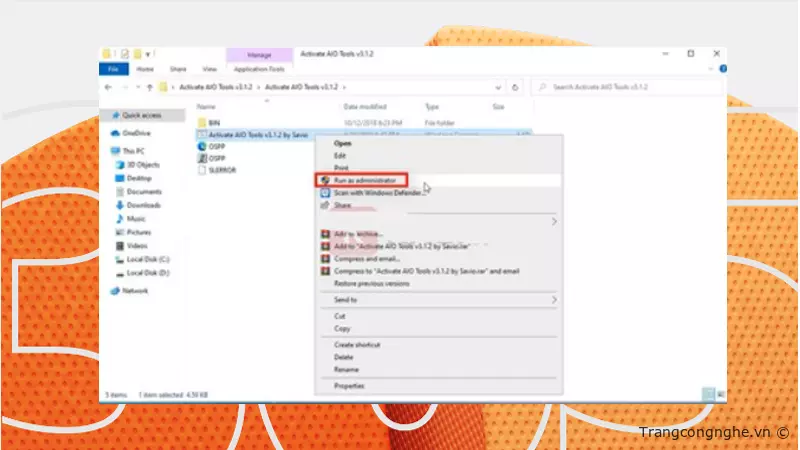Open the View ribbon tab
Image resolution: width=800 pixels, height=450 pixels.
(x=209, y=69)
